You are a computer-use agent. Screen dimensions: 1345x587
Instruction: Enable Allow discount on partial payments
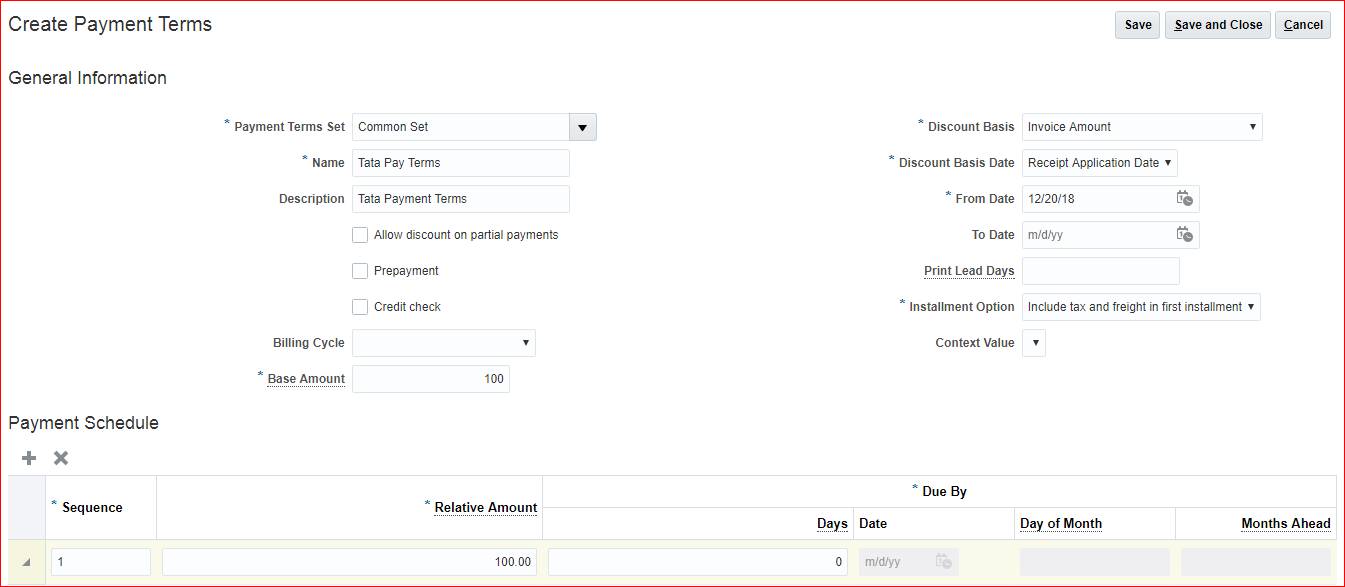pyautogui.click(x=360, y=235)
